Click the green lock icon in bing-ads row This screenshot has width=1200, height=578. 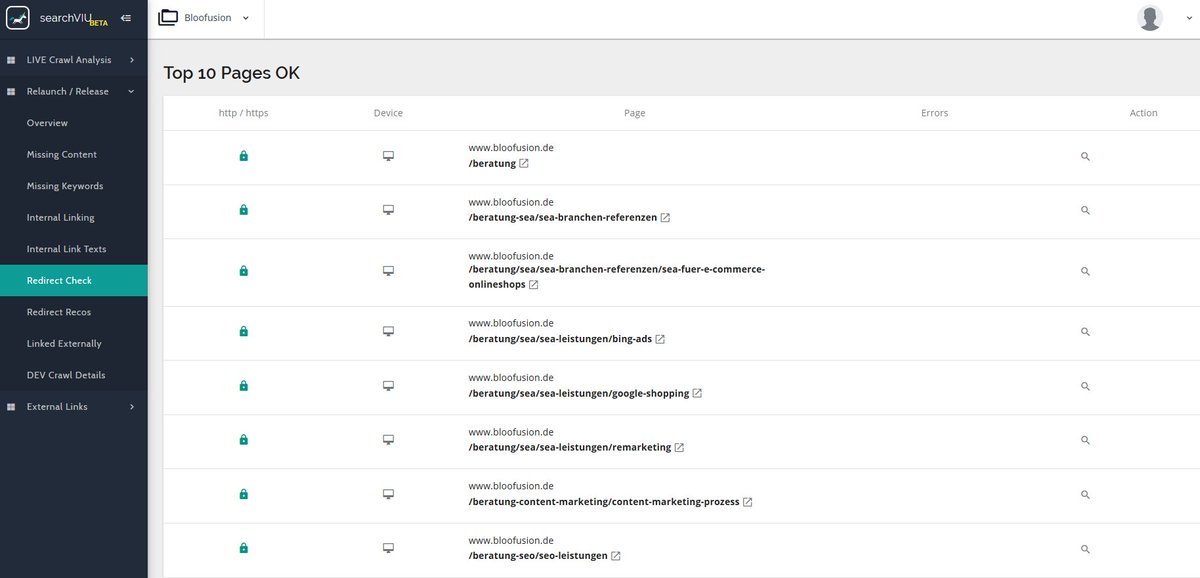(243, 331)
